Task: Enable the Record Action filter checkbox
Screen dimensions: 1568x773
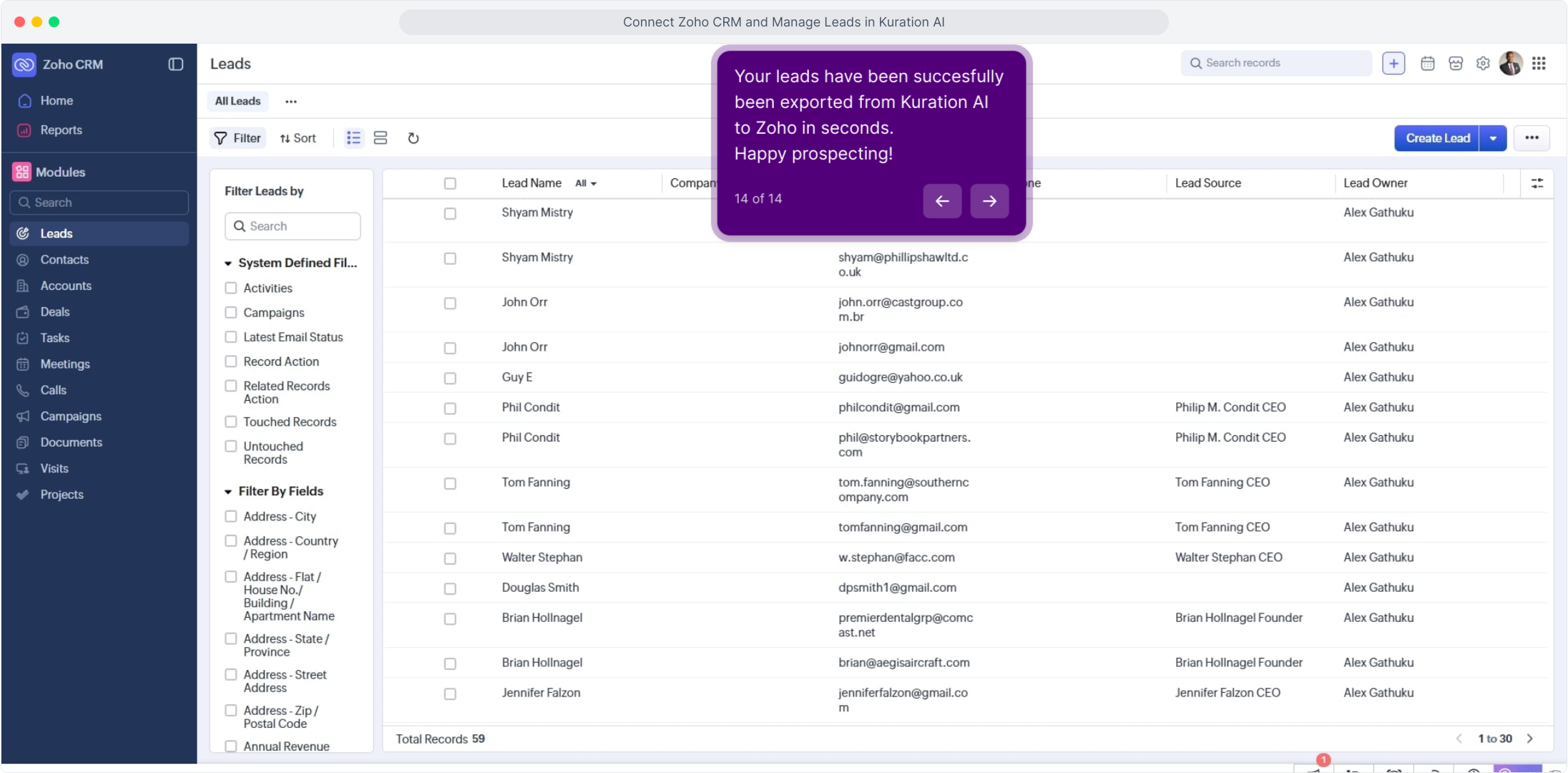Action: (231, 361)
